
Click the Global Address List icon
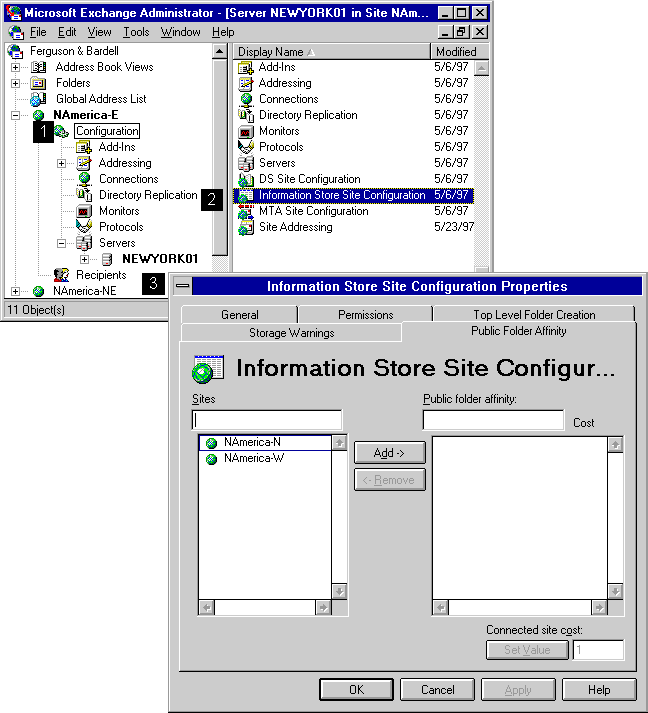point(38,99)
